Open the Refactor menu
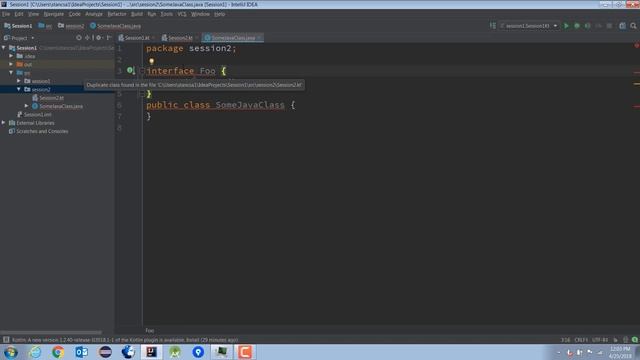 117,14
